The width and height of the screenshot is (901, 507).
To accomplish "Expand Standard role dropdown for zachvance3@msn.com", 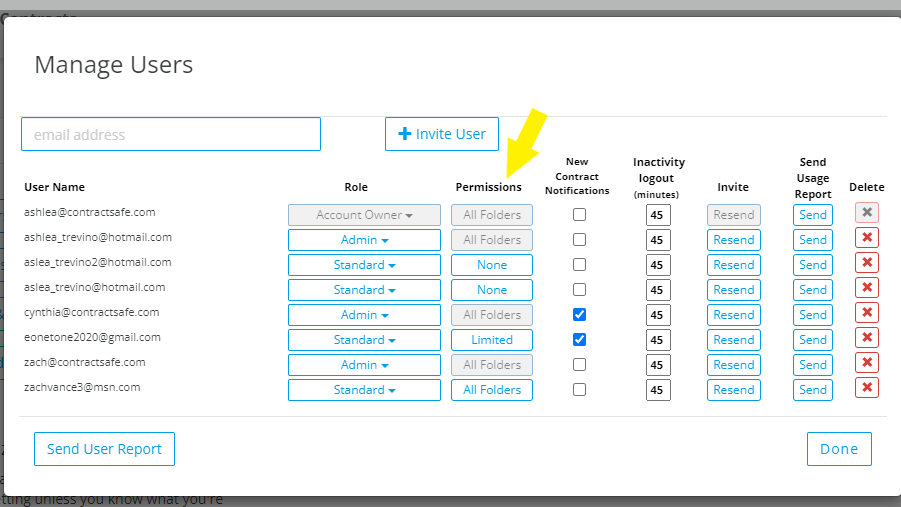I will click(x=364, y=390).
